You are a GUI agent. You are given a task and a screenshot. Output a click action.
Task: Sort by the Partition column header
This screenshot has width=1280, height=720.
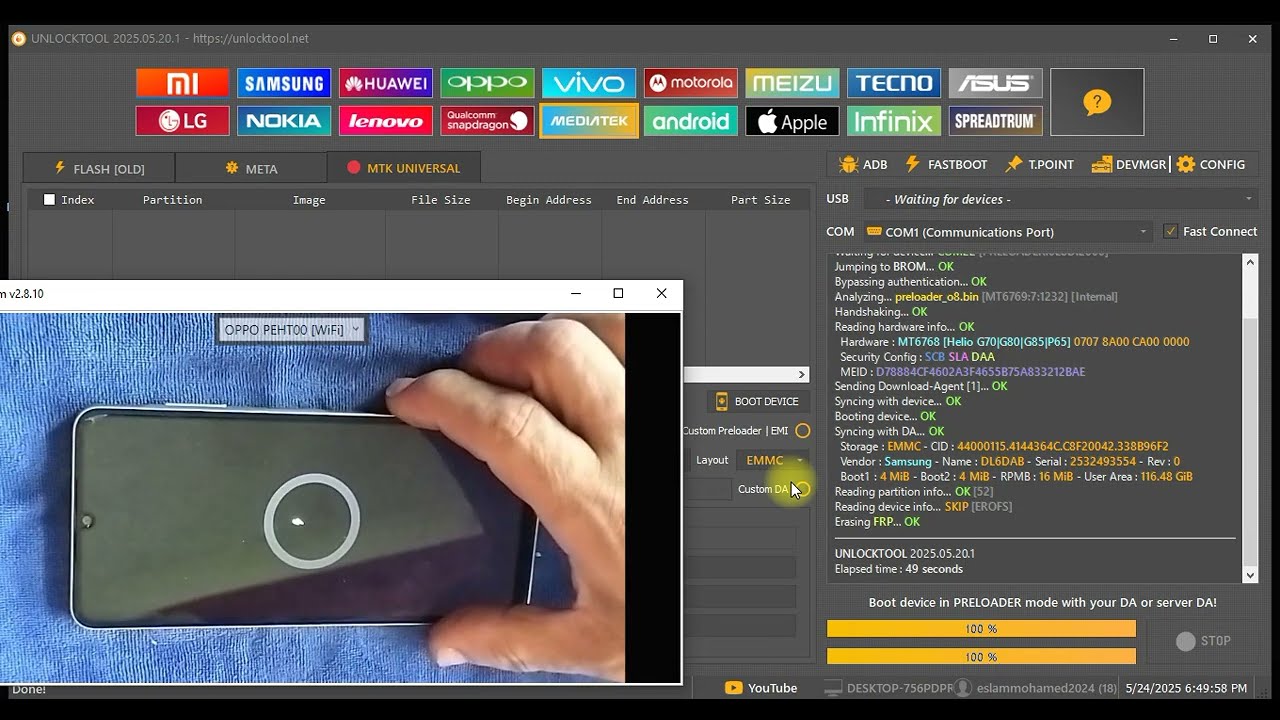click(172, 200)
